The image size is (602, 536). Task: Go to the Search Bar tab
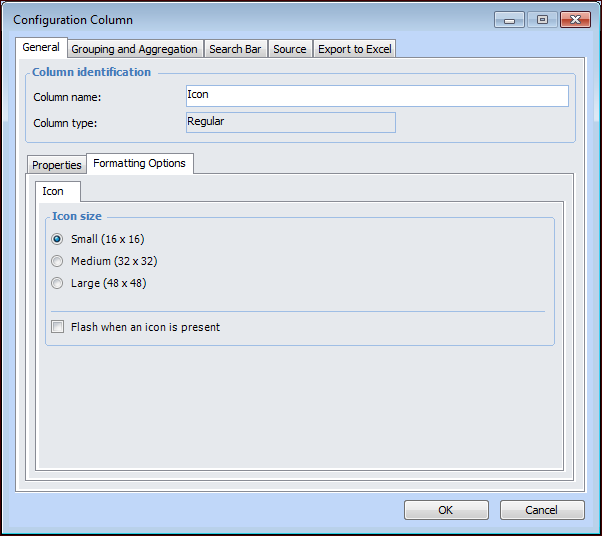[235, 49]
